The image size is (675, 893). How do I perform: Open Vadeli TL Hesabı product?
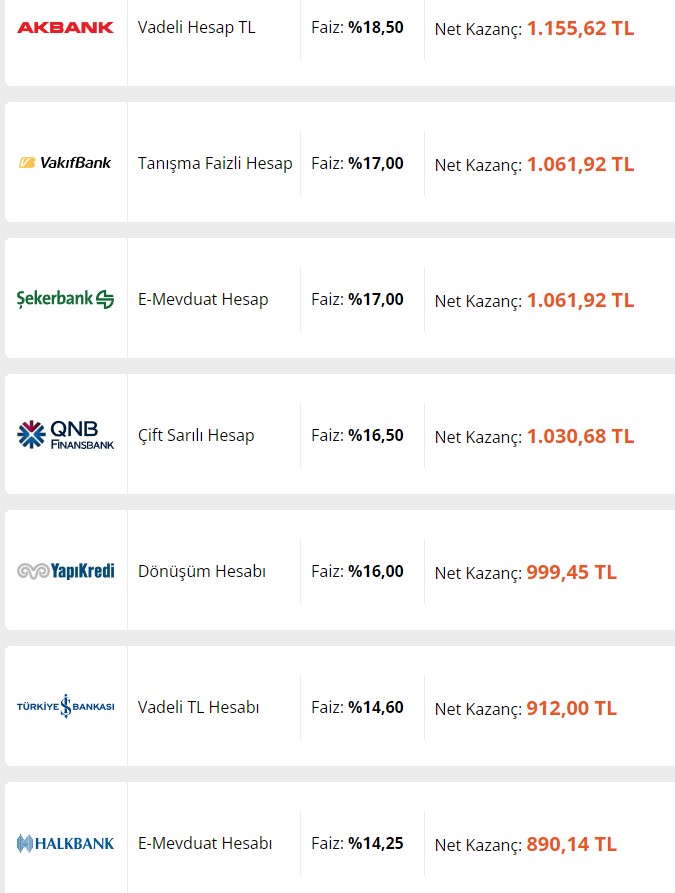click(x=198, y=707)
